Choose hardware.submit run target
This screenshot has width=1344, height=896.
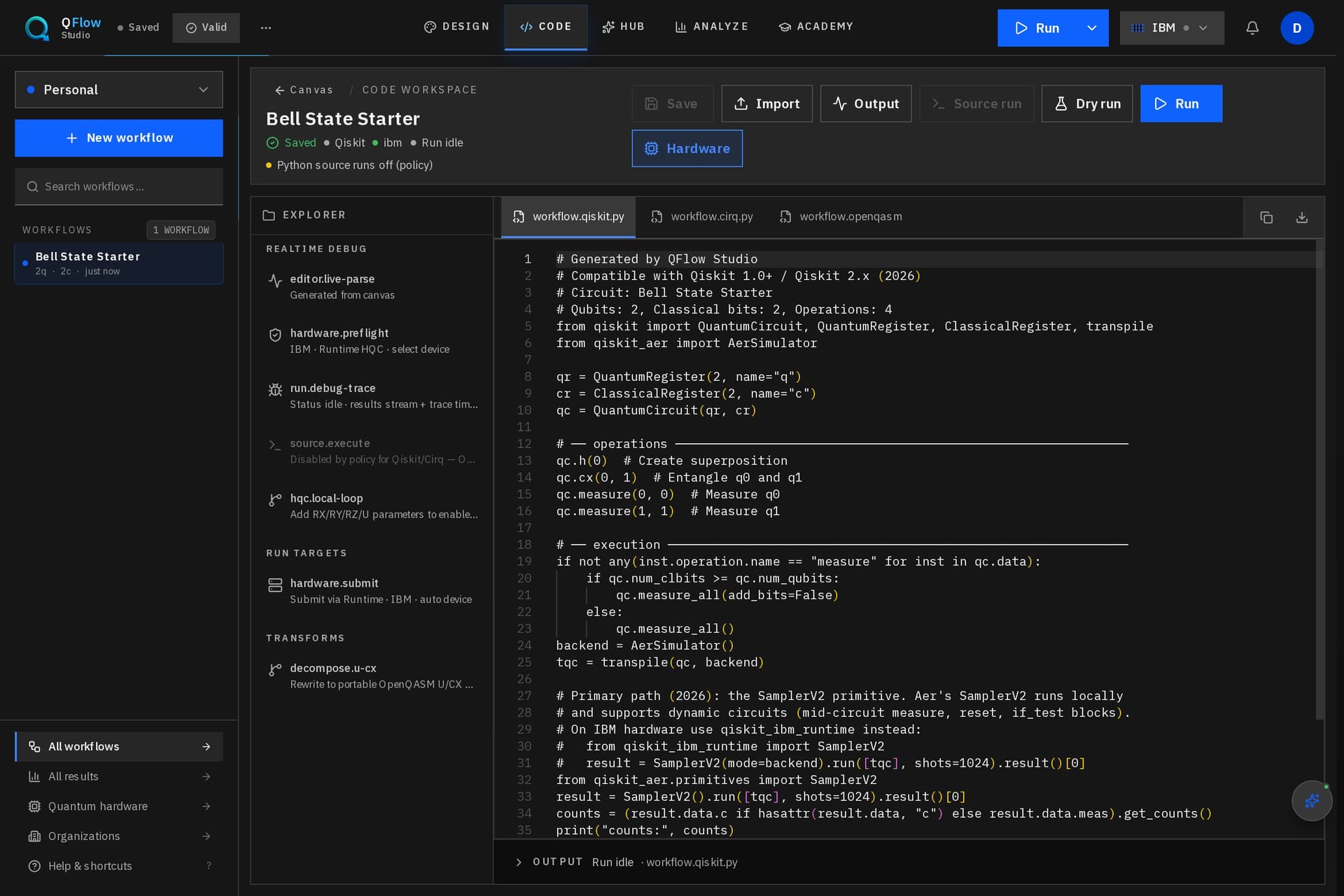[x=372, y=591]
